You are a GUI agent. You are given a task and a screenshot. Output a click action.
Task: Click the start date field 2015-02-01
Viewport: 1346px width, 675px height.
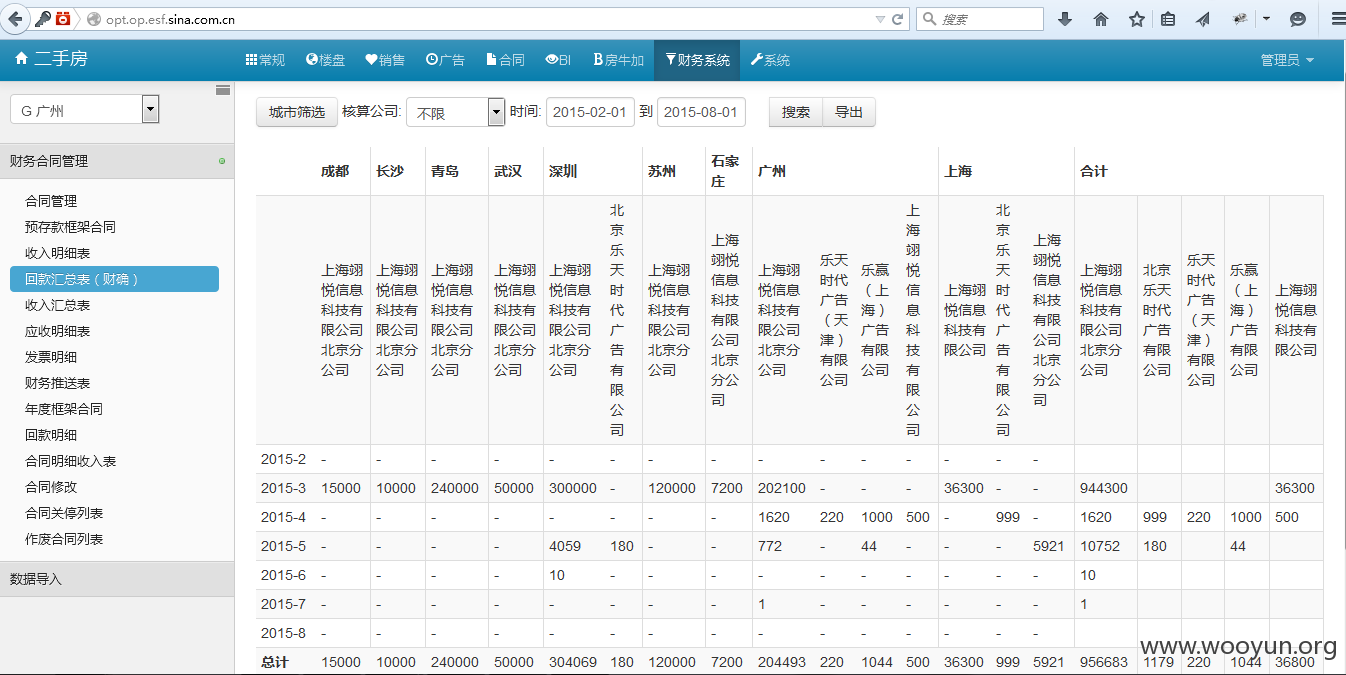pos(590,112)
